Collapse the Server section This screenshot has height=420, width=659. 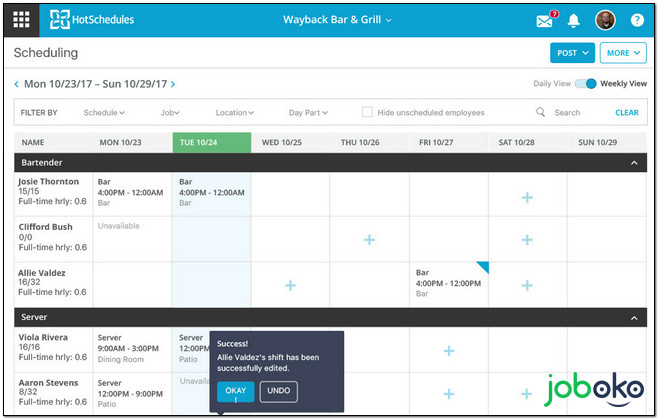click(632, 317)
